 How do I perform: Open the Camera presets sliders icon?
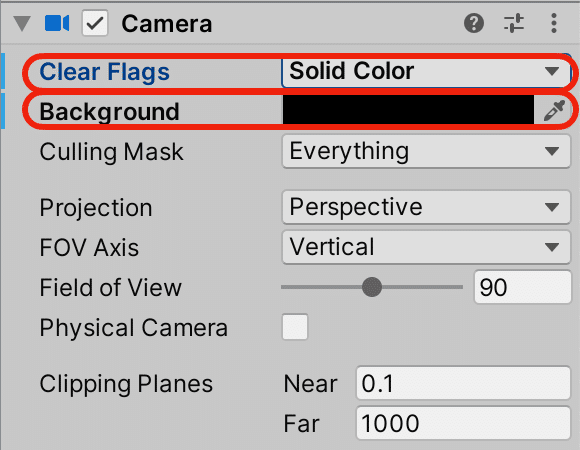point(514,23)
